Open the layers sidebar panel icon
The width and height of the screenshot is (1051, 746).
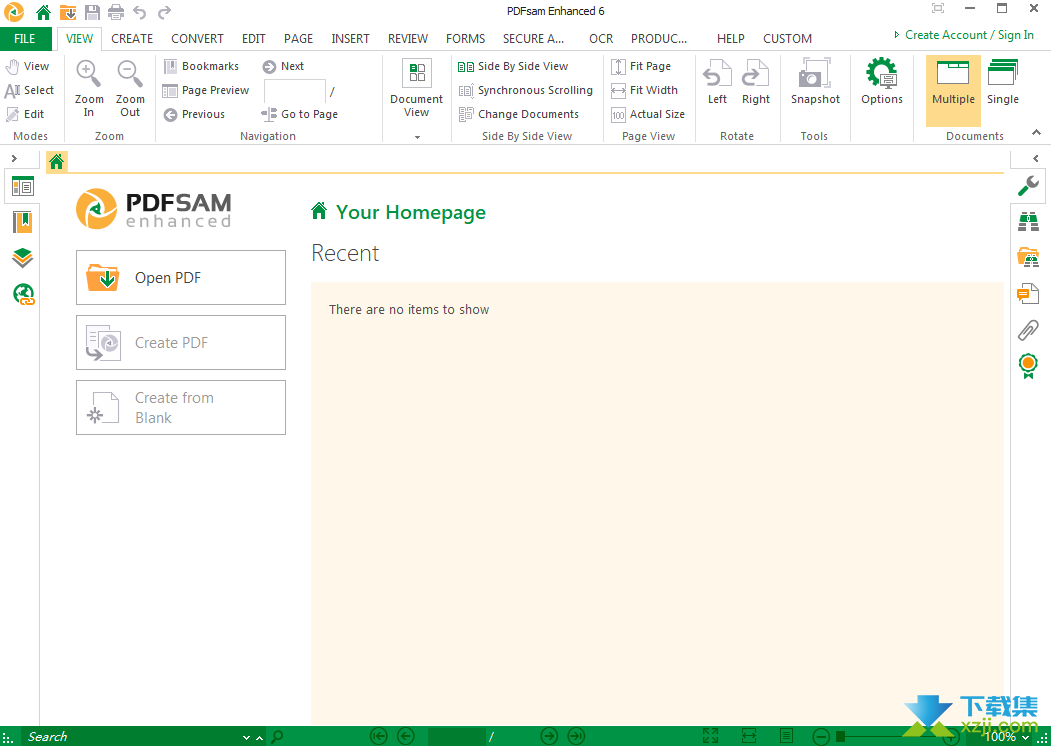[22, 257]
